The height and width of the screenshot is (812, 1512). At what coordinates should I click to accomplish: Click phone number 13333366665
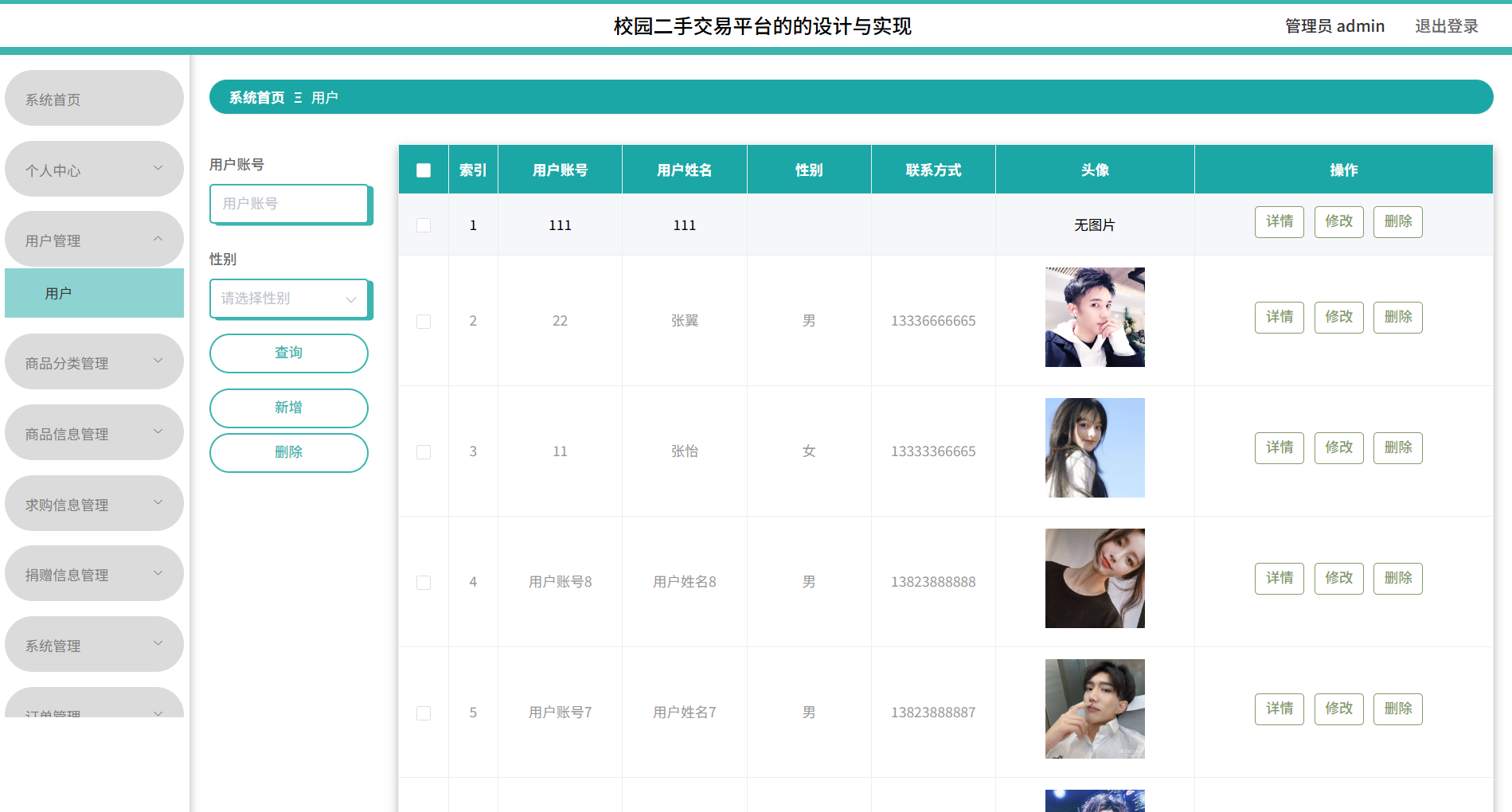(x=933, y=451)
